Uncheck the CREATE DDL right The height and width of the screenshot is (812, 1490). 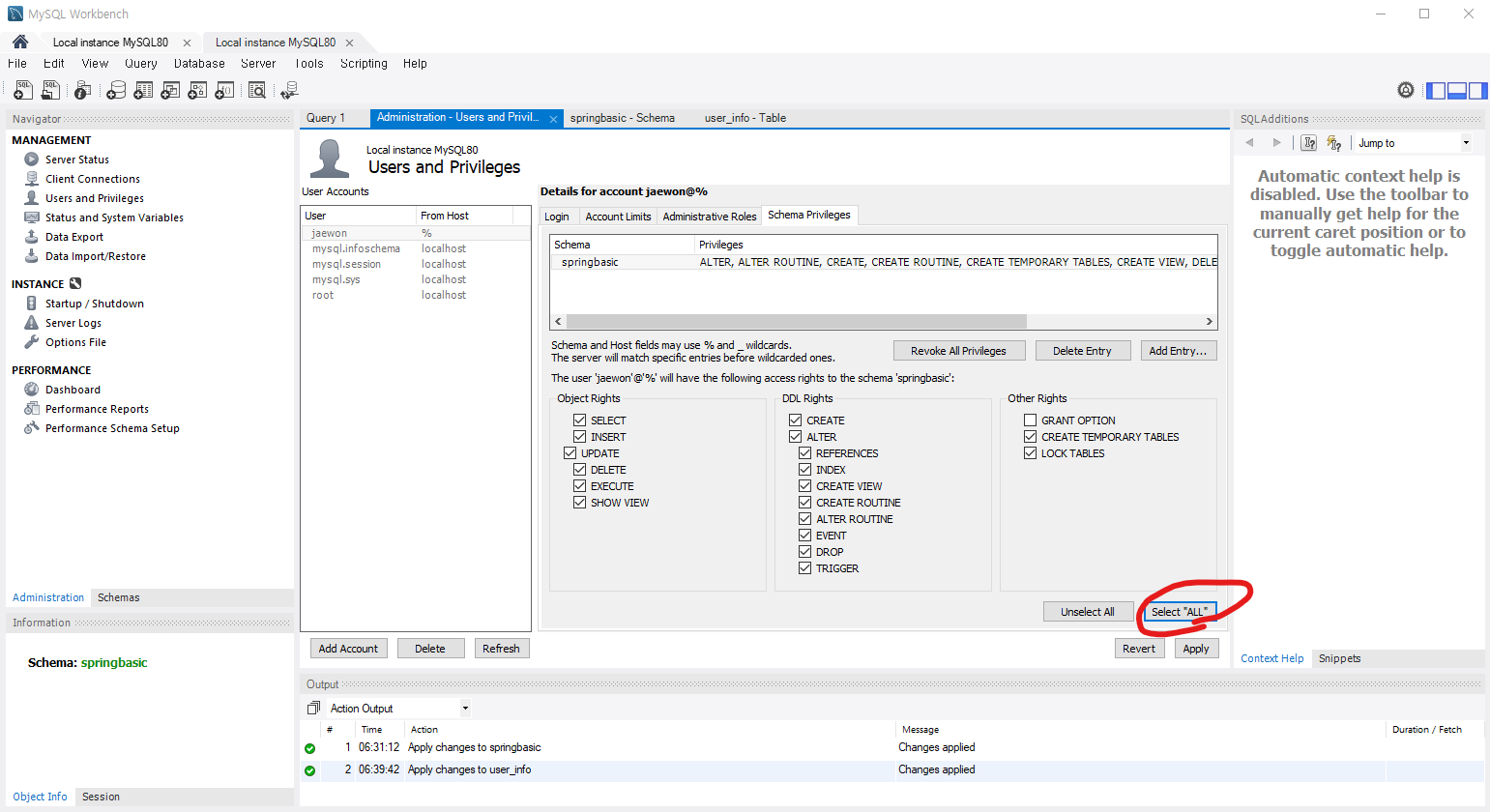(x=796, y=420)
